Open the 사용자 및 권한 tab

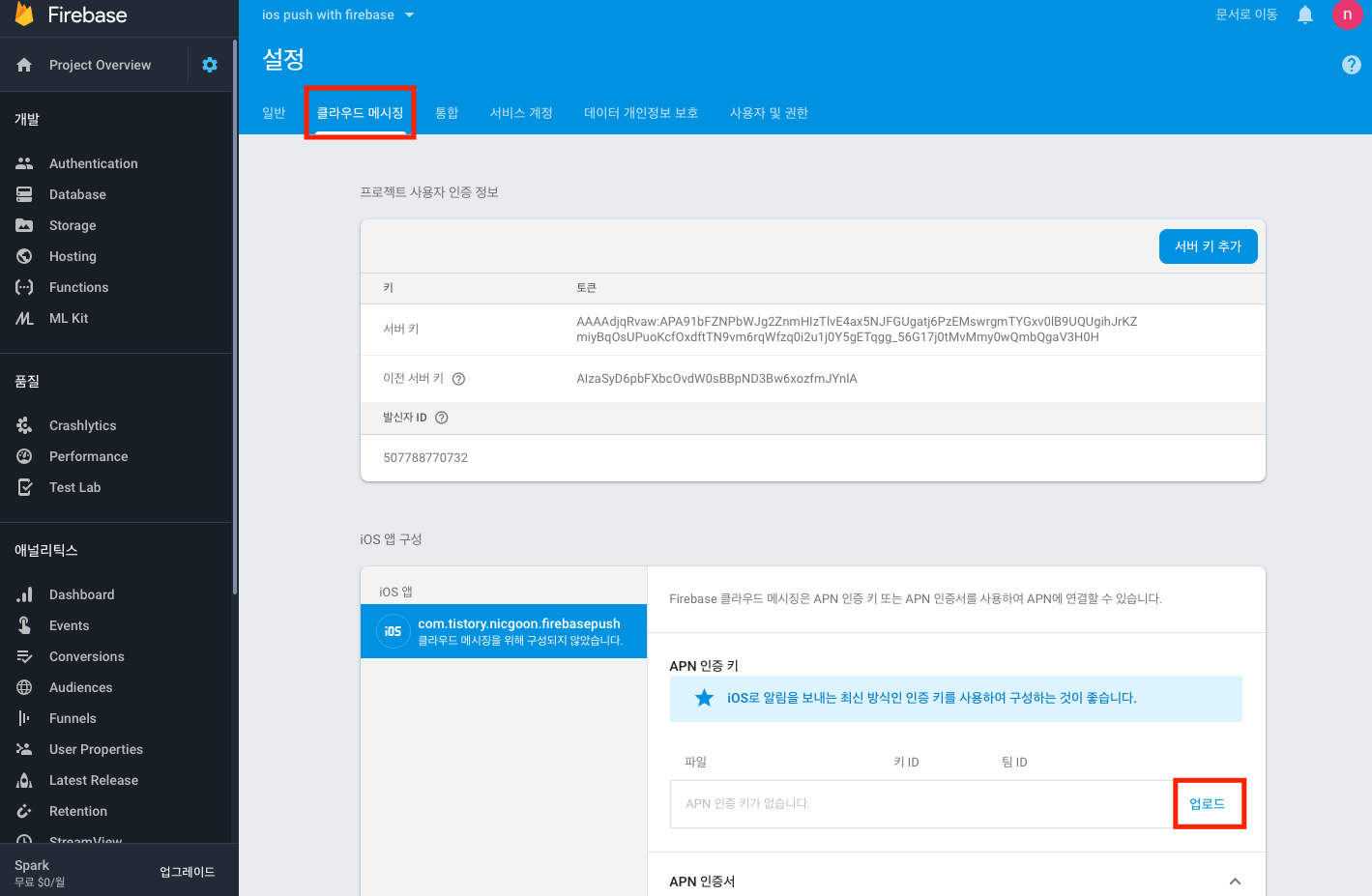pos(769,113)
